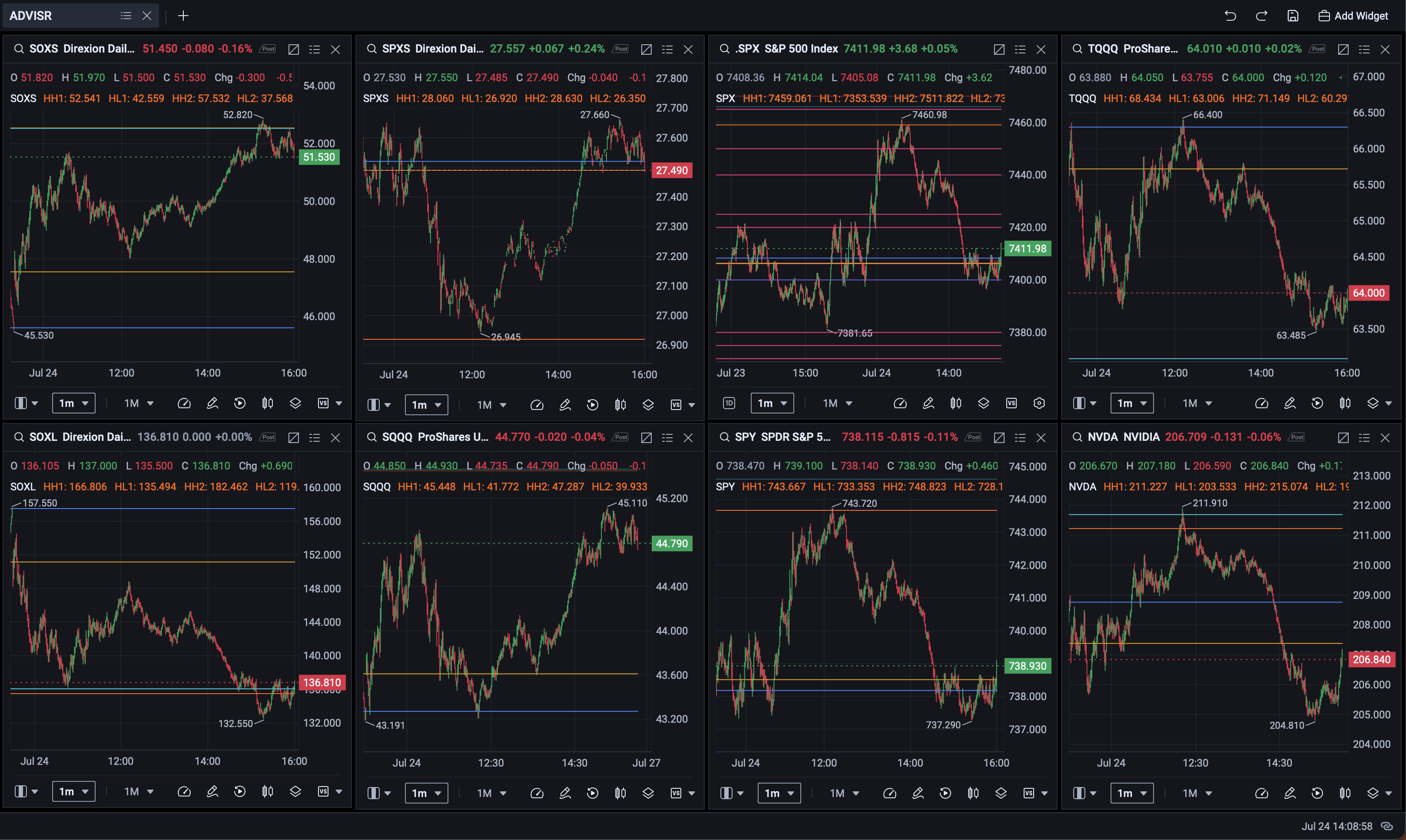The height and width of the screenshot is (840, 1406).
Task: Expand the SOXS layout selector dropdown
Action: pos(26,403)
